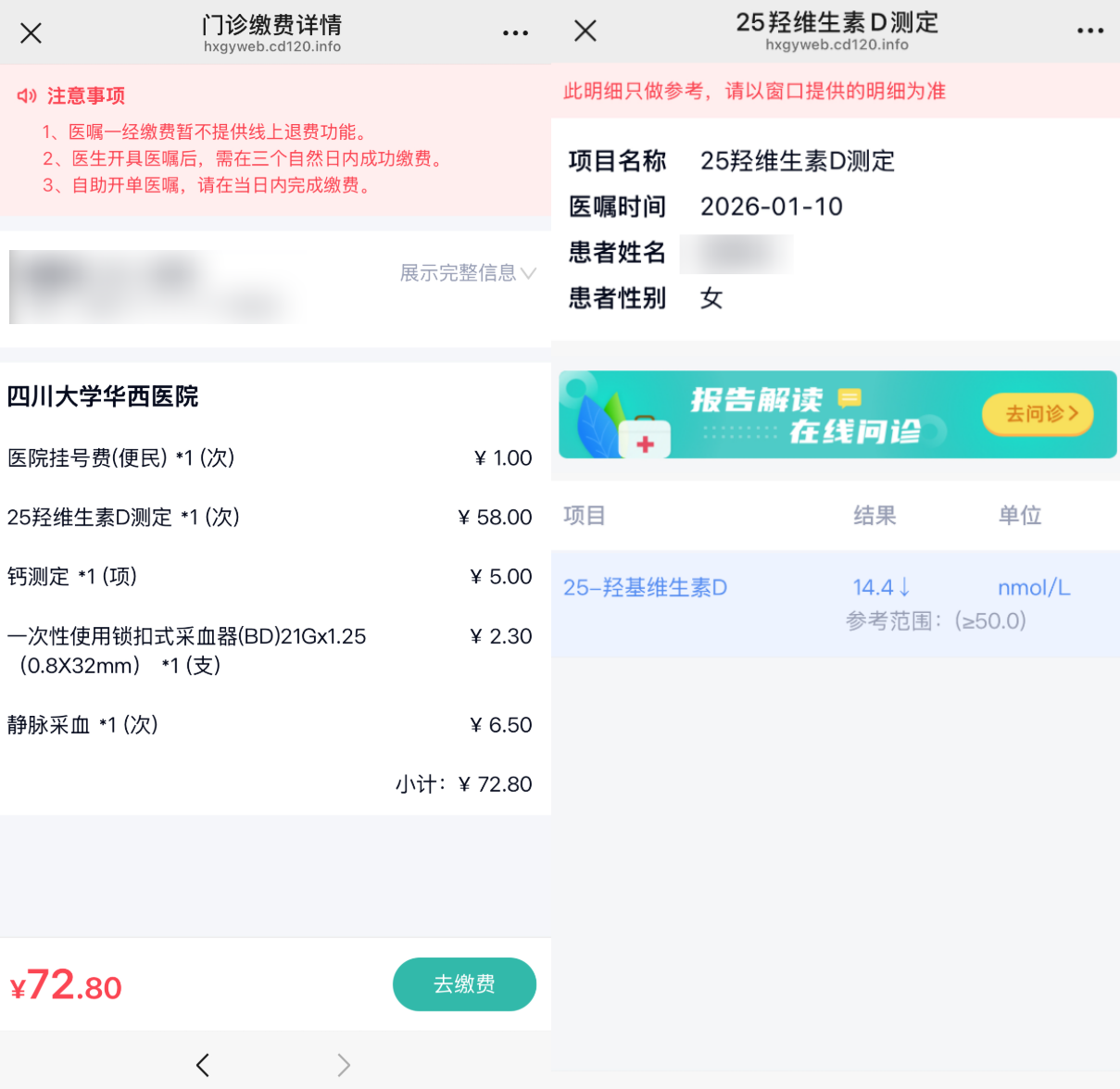Tap the down arrow beside 14.4 result

coord(905,587)
